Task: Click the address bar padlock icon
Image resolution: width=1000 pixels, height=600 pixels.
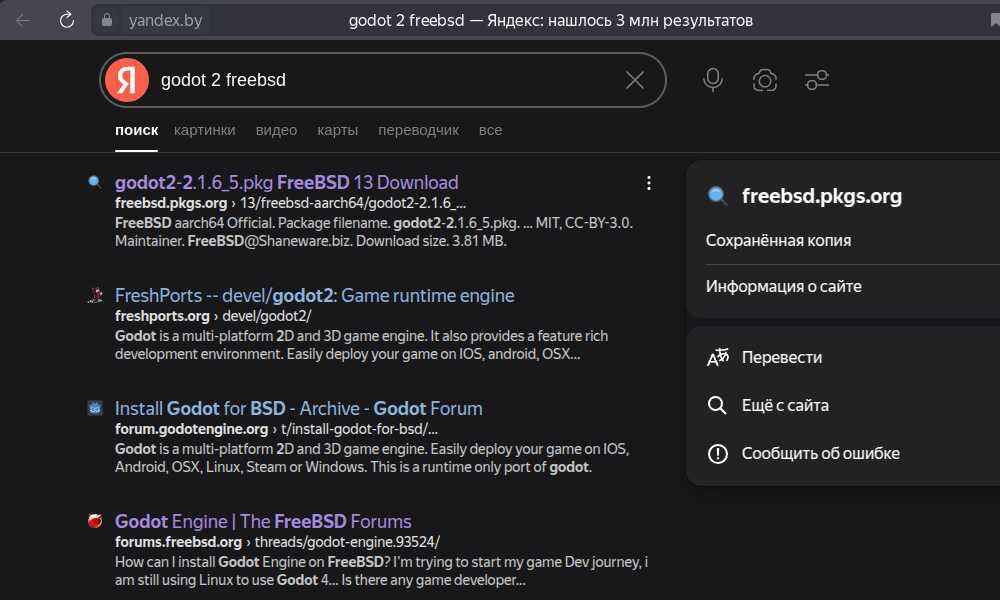Action: pos(107,20)
